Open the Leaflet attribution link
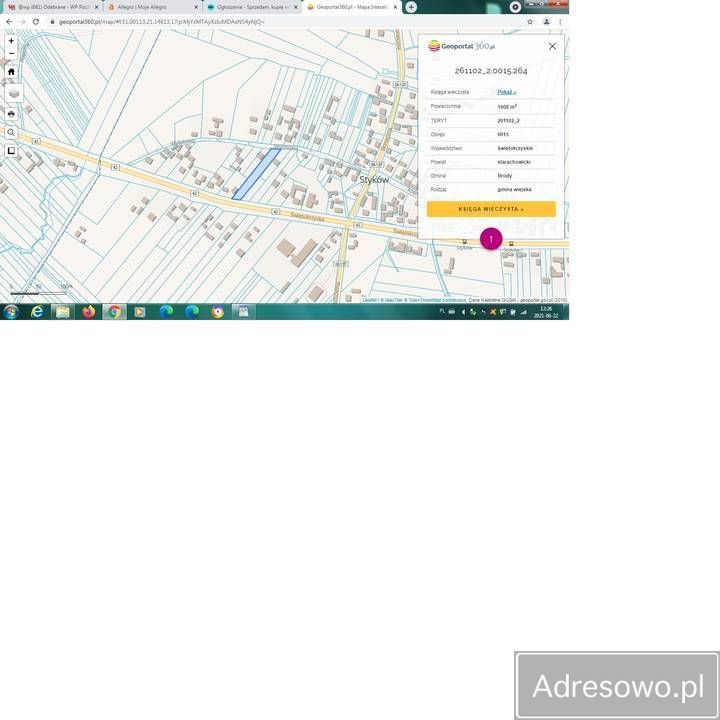The height and width of the screenshot is (720, 720). [x=370, y=300]
